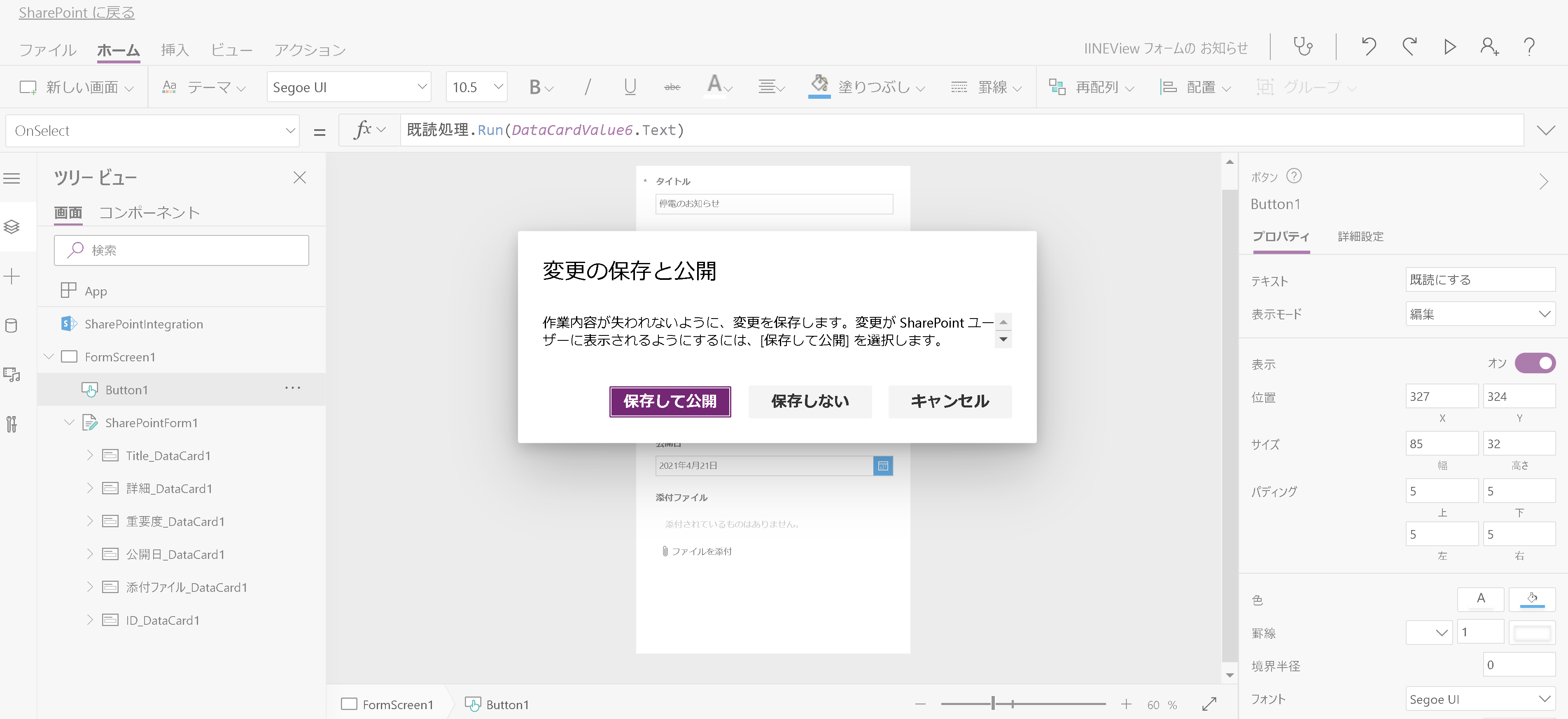Click the 検索 search field in tree view
This screenshot has height=719, width=1568.
click(181, 250)
